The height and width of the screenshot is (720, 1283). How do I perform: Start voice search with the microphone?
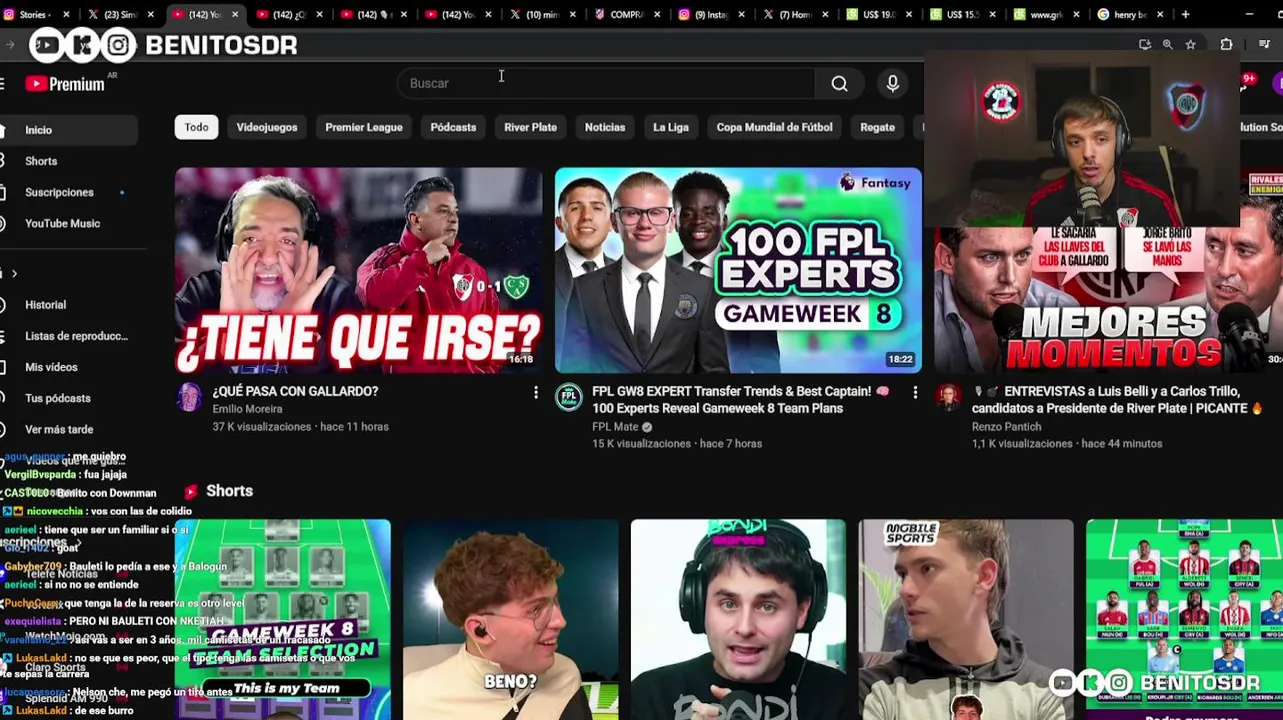[893, 83]
